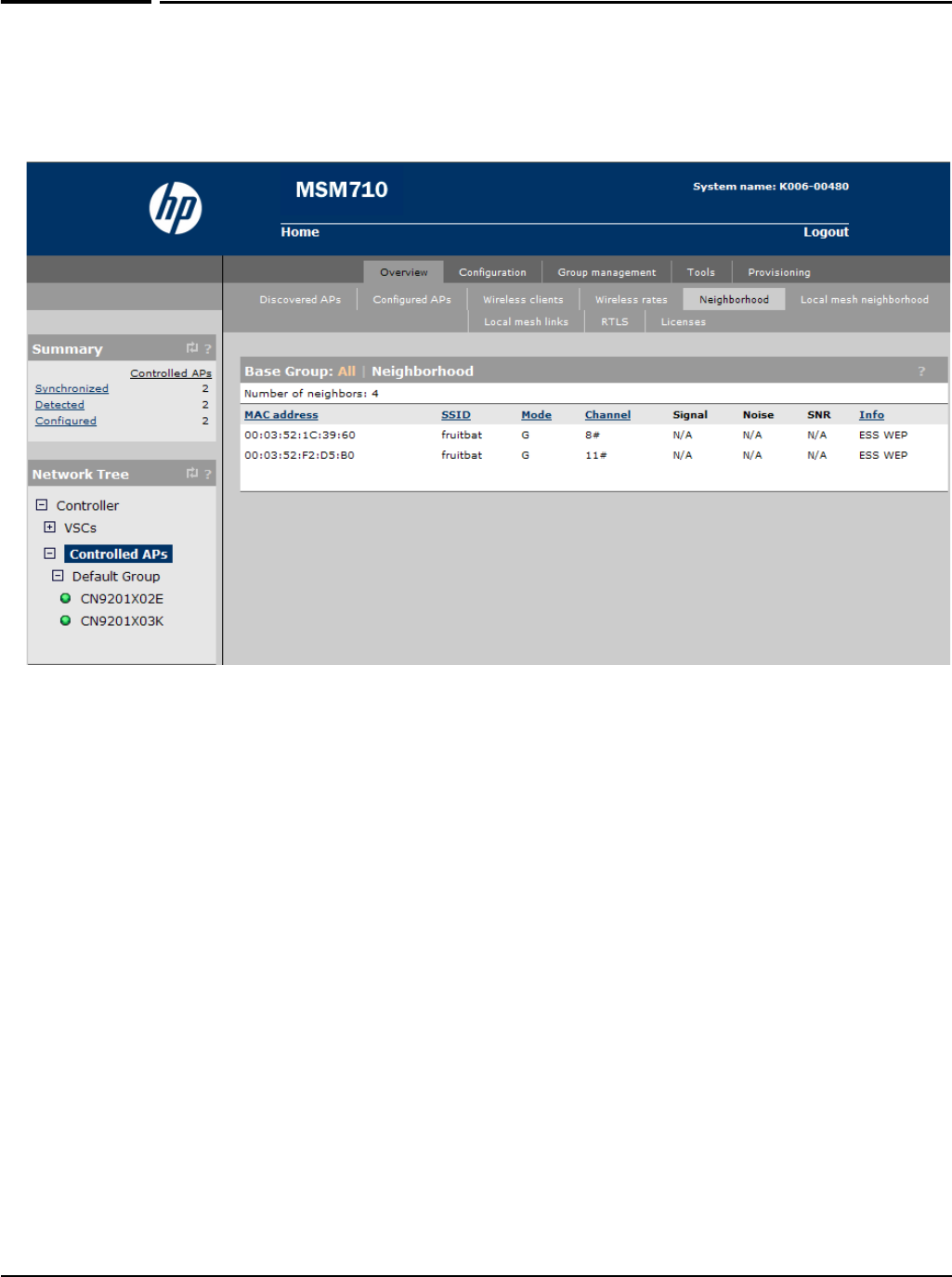952x1277 pixels.
Task: Open the RTLS subtab
Action: click(615, 321)
